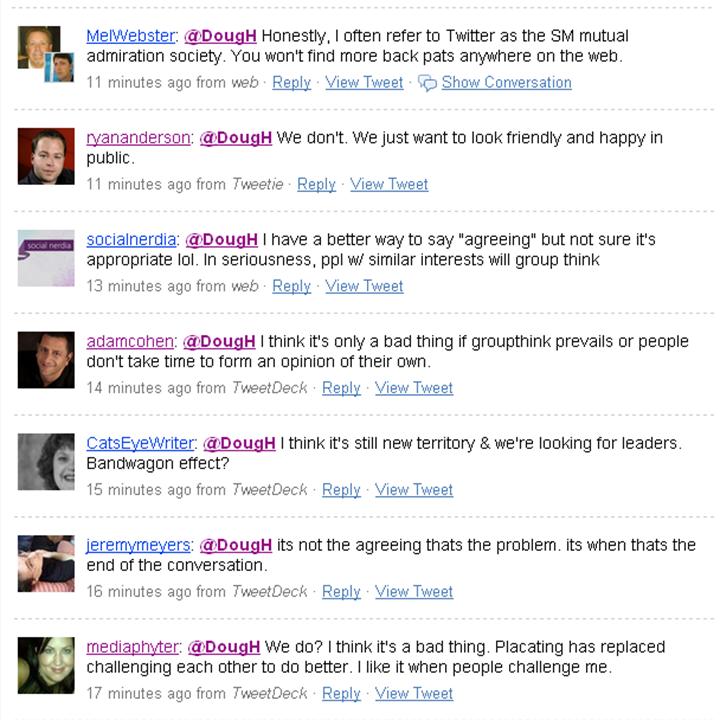
Task: Click jeremymeyers's profile image
Action: (46, 563)
